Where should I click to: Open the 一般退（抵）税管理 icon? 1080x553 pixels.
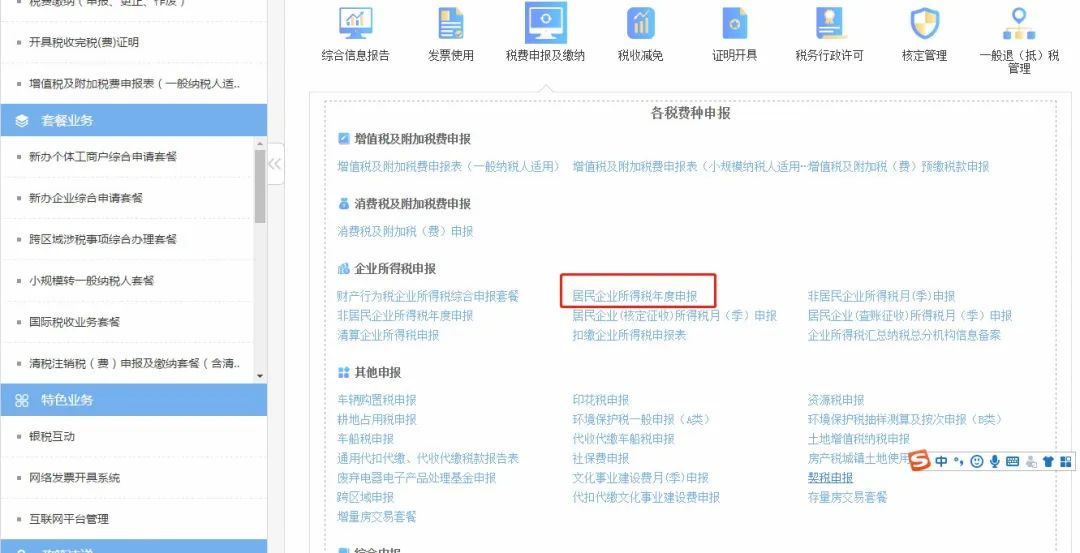pos(1019,23)
